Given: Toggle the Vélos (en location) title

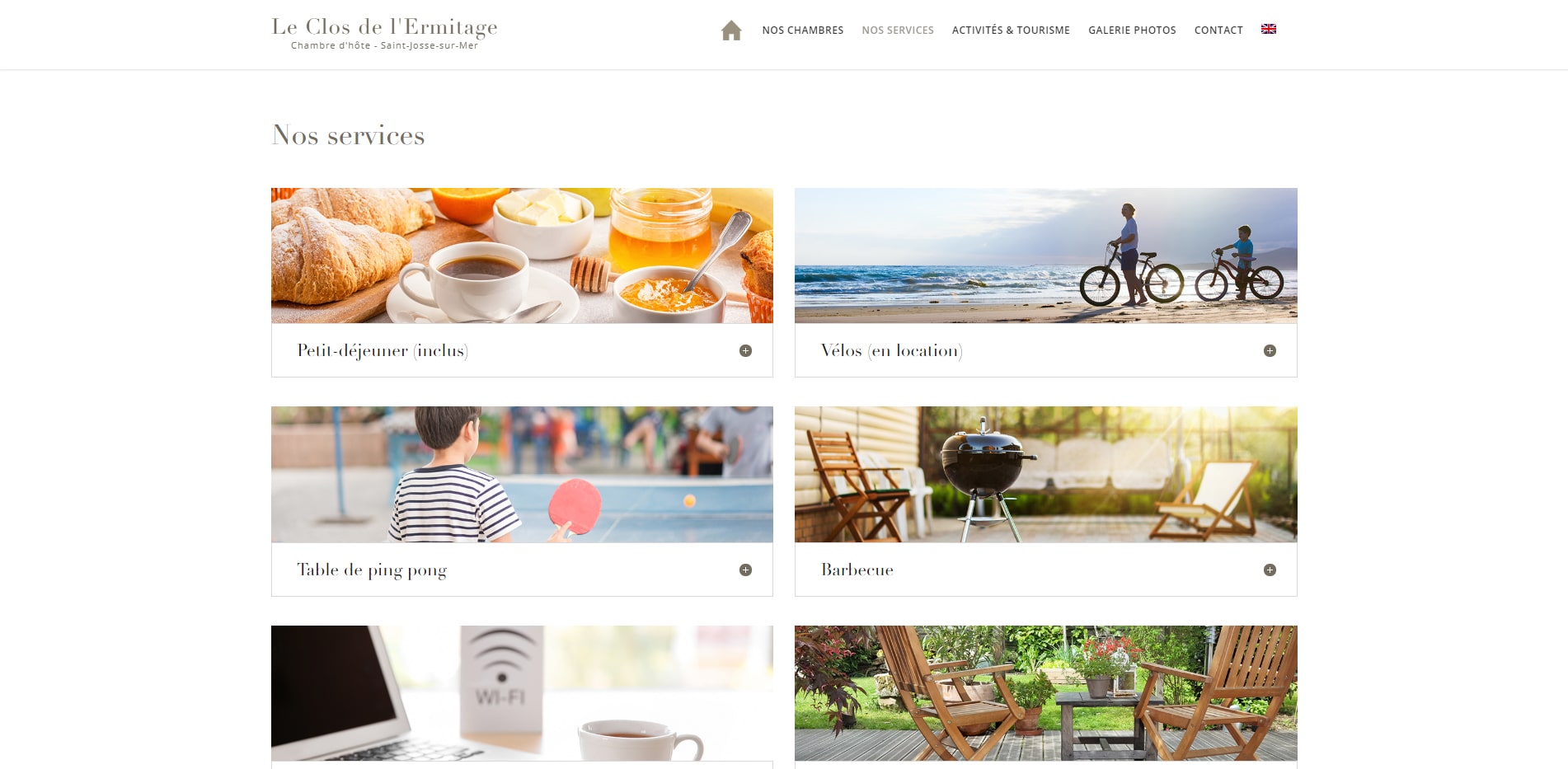Looking at the screenshot, I should tap(891, 350).
